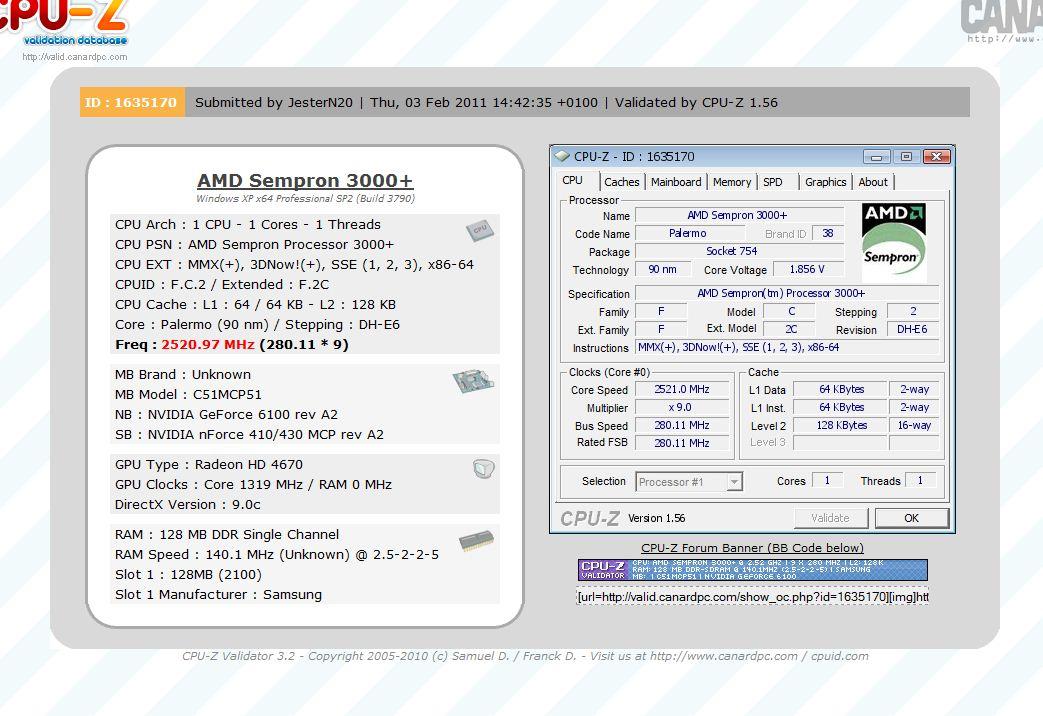Close the CPU-Z window
Screen dimensions: 1043x716
point(937,157)
